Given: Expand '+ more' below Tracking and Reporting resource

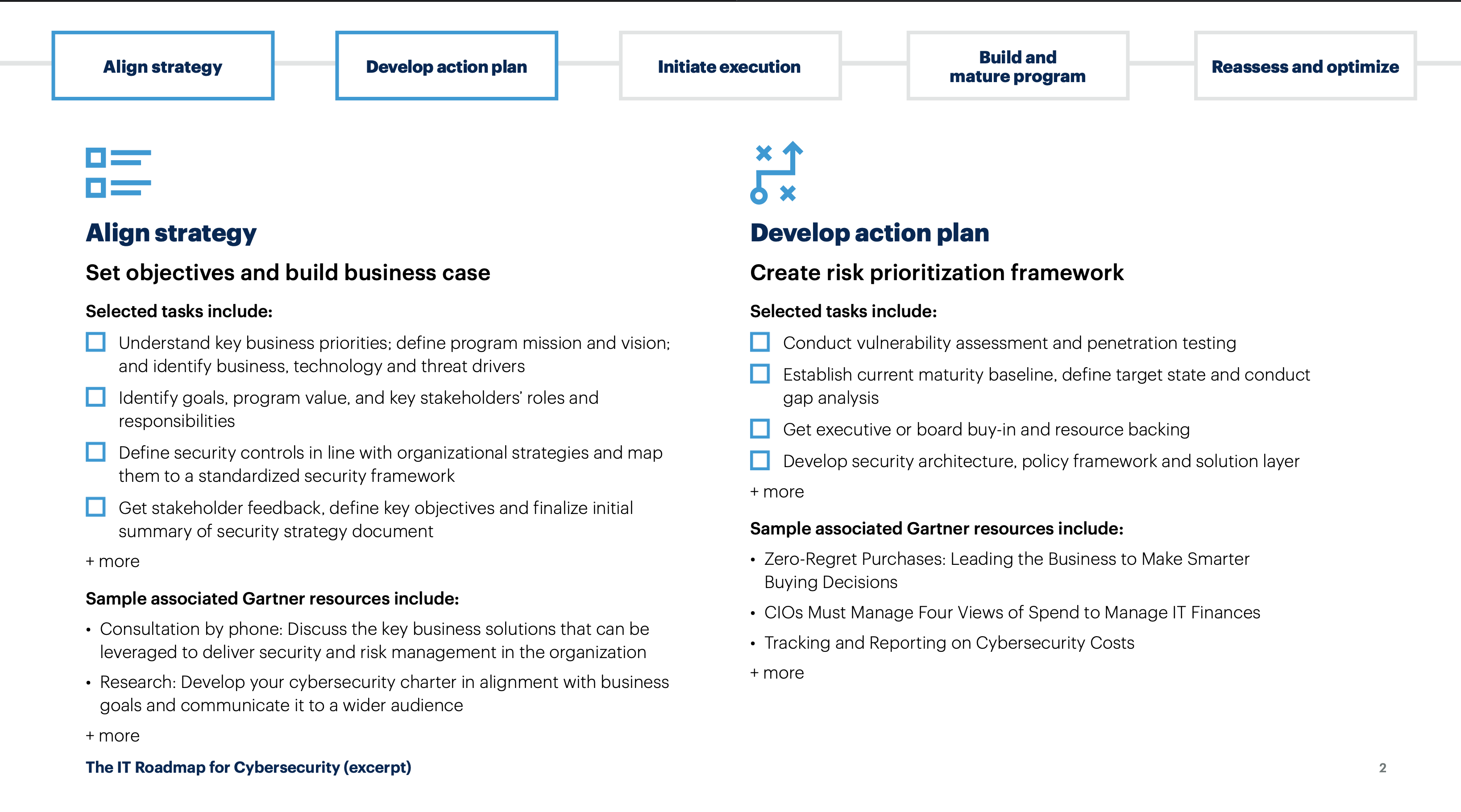Looking at the screenshot, I should pos(776,672).
